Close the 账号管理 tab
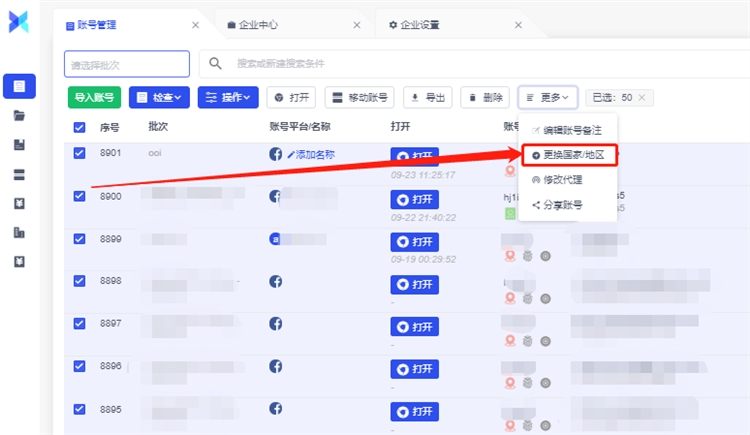Screen dimensions: 750x435 (x=195, y=25)
